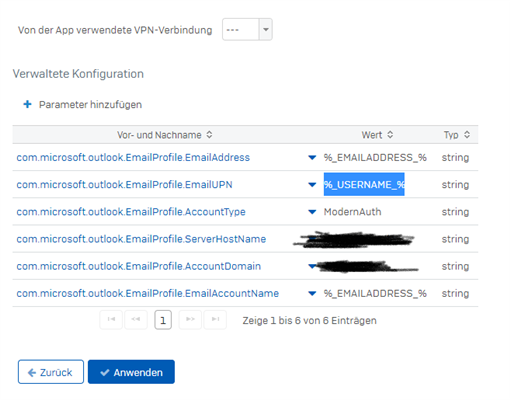The image size is (510, 400).
Task: Click the plus icon to add parameter
Action: tap(27, 104)
